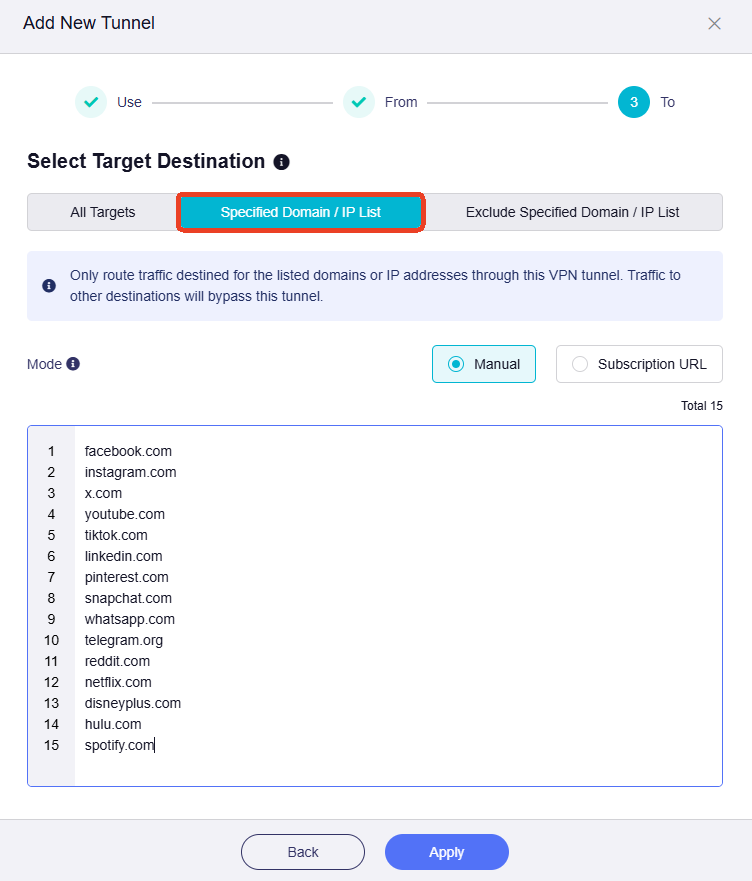The image size is (752, 881).
Task: Click after spotify.com in the domain list
Action: tap(156, 745)
